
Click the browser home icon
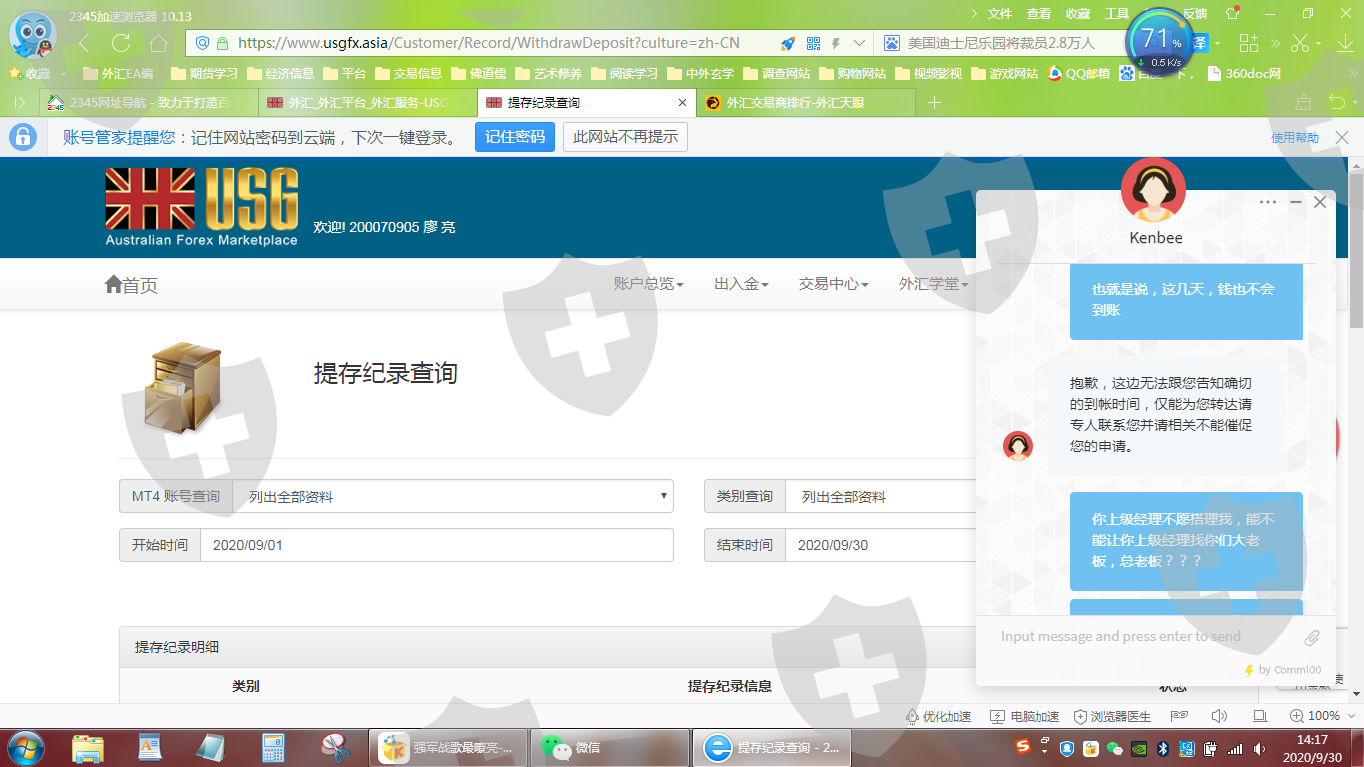click(x=158, y=43)
